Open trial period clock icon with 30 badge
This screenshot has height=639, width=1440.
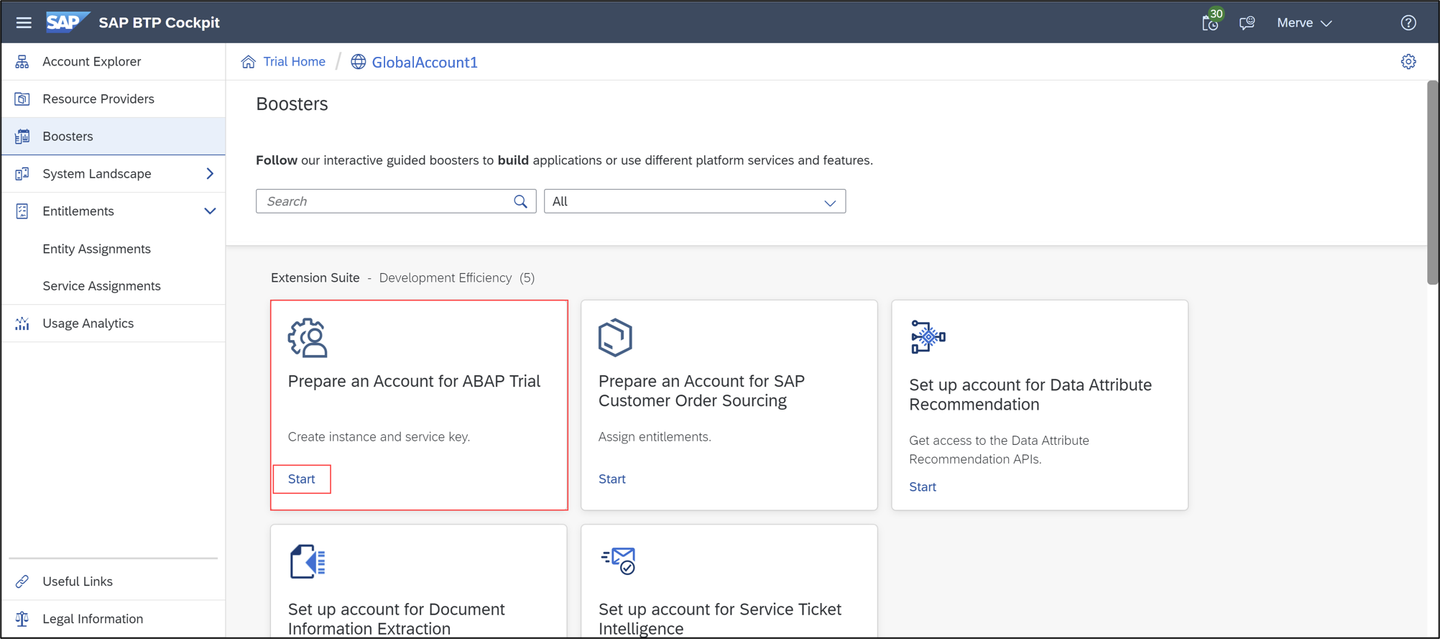(x=1211, y=22)
